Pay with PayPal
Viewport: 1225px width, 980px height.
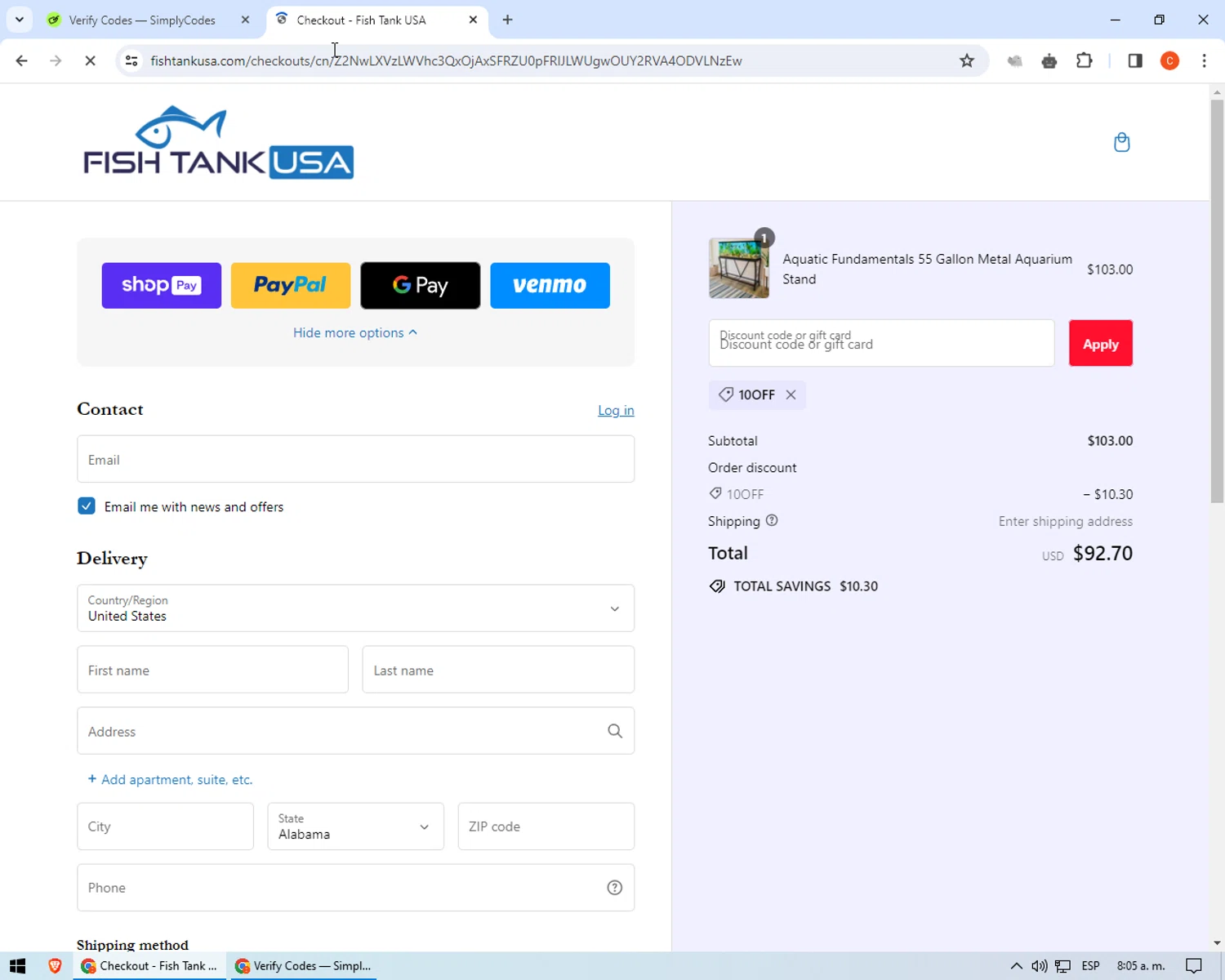291,285
